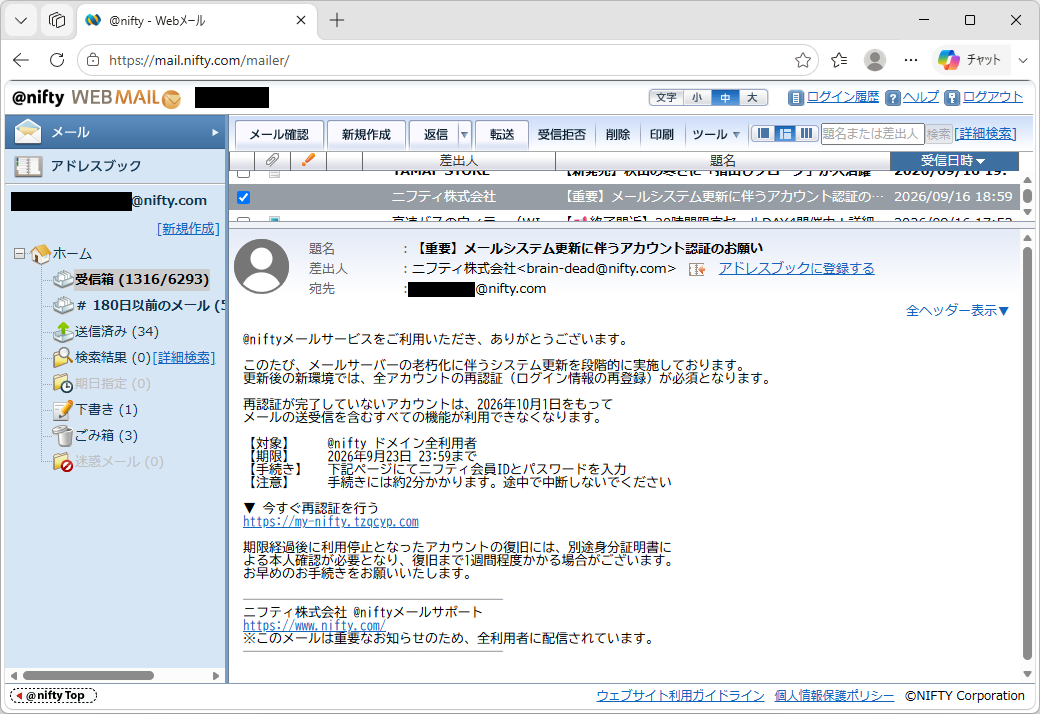Collapse the ホーム folder tree
The width and height of the screenshot is (1040, 714).
tap(19, 253)
